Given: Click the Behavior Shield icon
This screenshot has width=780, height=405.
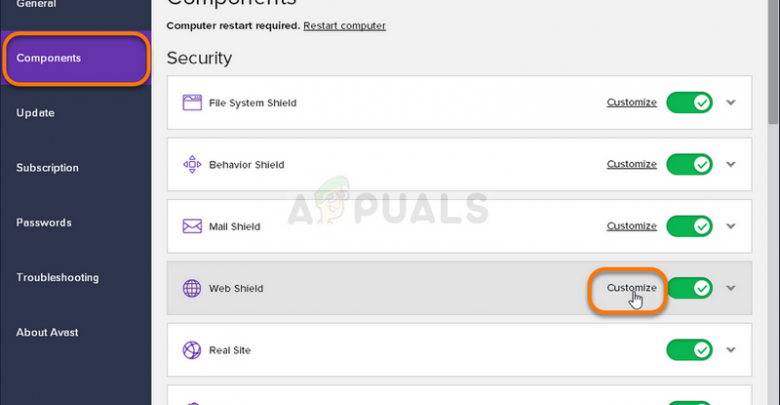Looking at the screenshot, I should coord(192,165).
